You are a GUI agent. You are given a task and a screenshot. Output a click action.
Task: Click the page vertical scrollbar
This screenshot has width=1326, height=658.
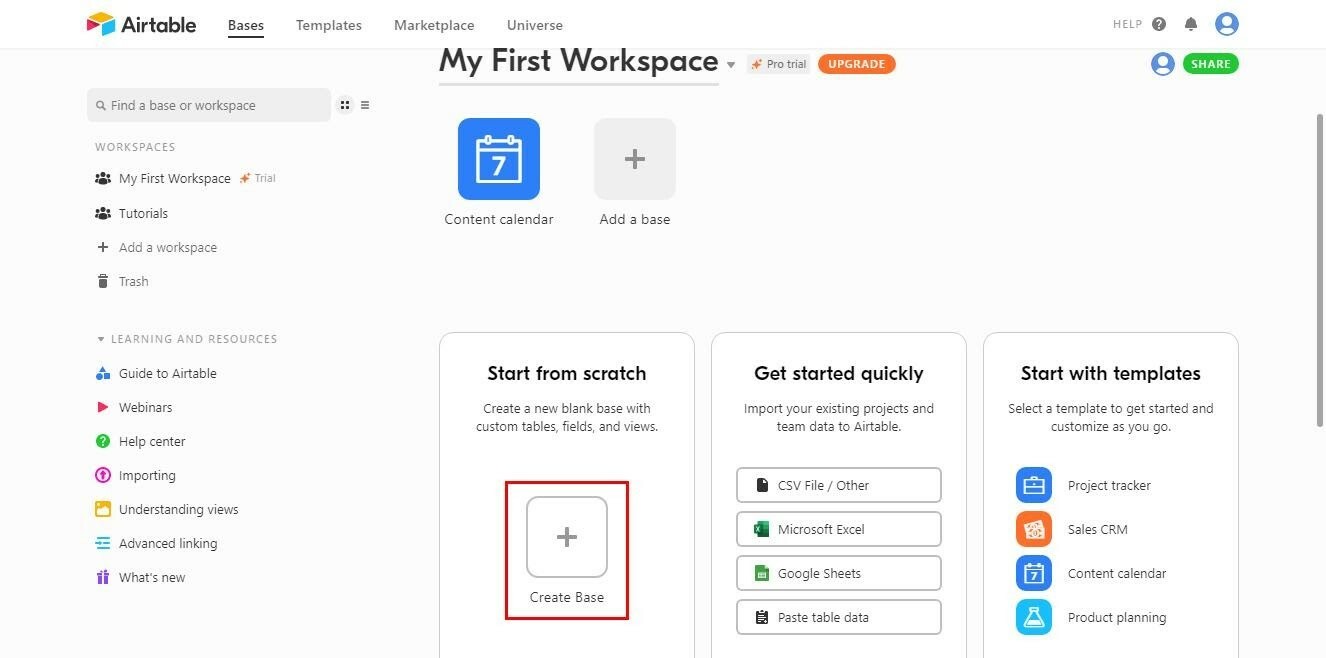1318,270
